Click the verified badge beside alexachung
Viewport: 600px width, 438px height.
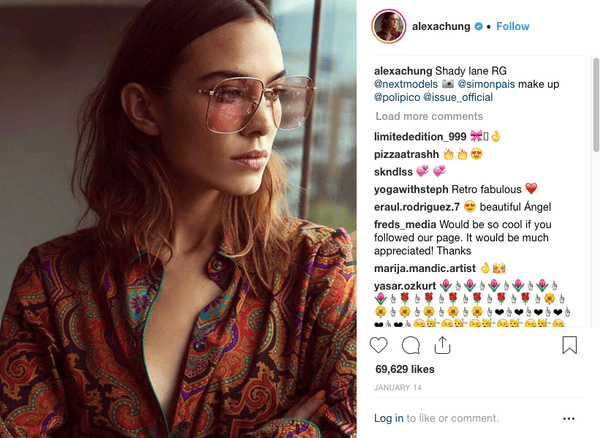(479, 27)
